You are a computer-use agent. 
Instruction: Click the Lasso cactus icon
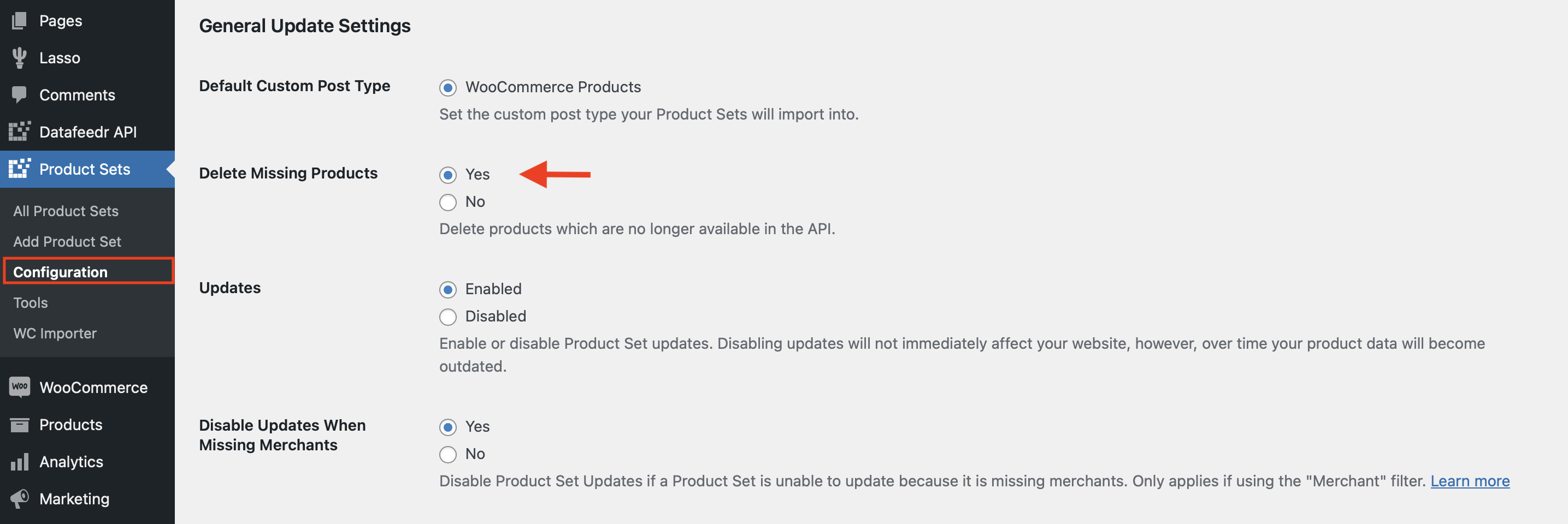(20, 58)
